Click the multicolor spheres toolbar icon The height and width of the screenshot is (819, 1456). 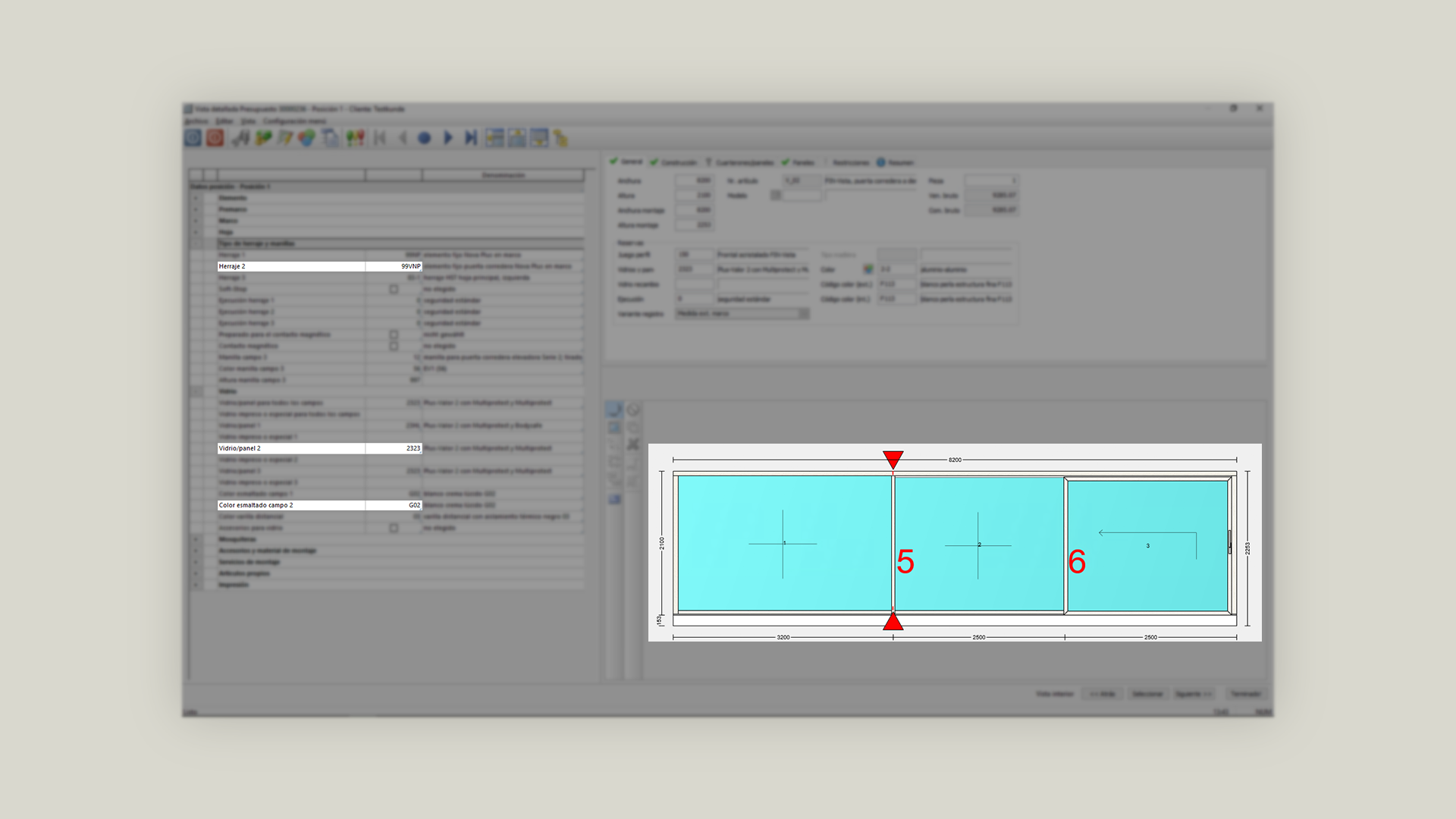[x=306, y=138]
